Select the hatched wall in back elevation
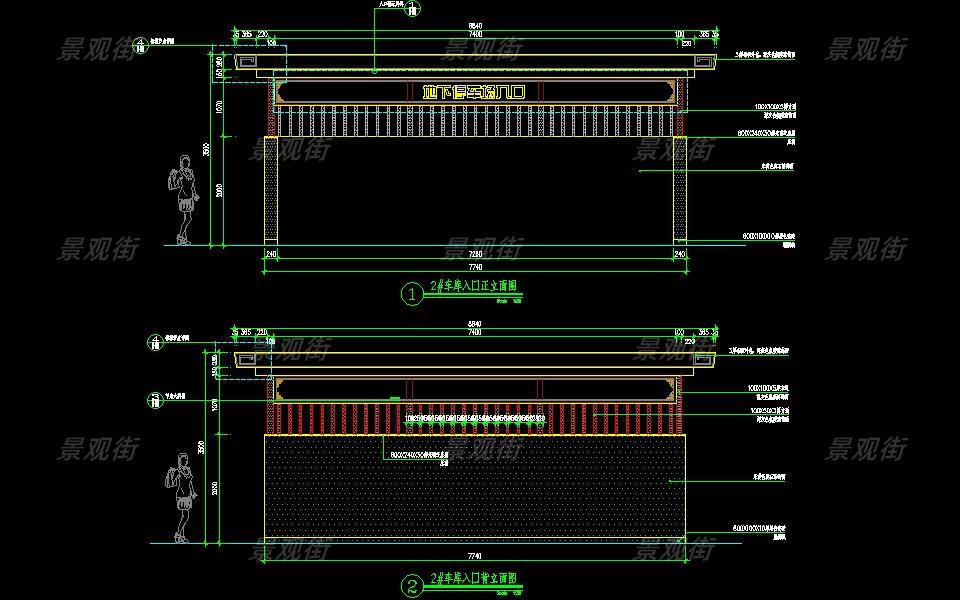Screen dimensions: 960x600 pos(475,488)
